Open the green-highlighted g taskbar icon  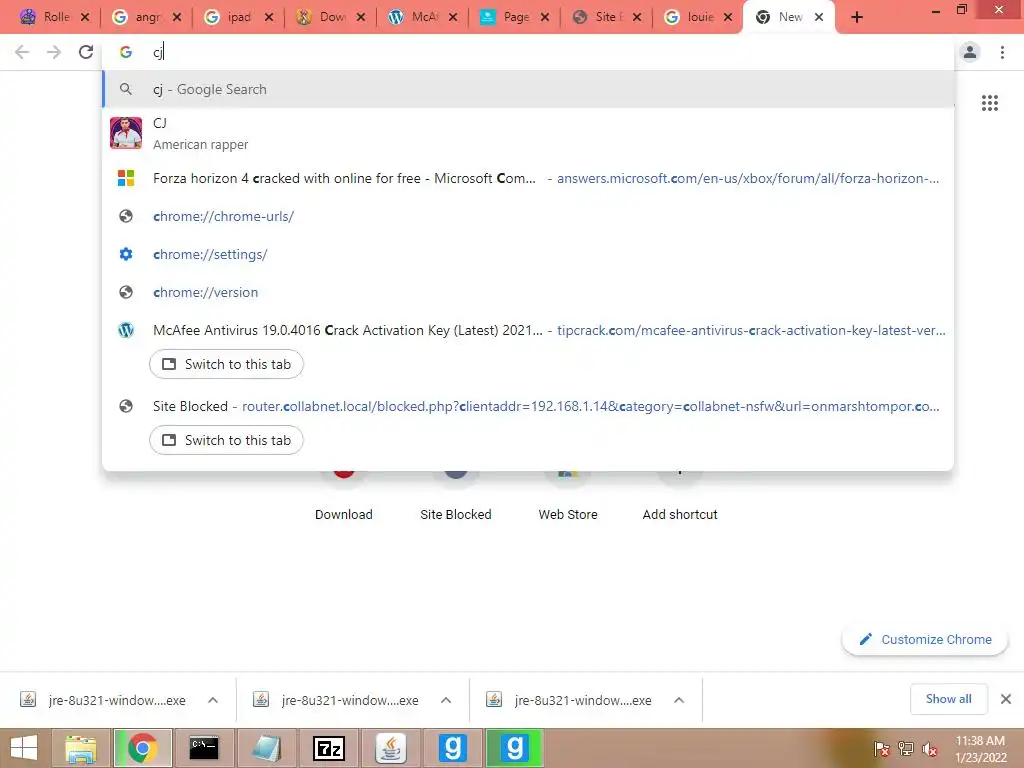[515, 748]
